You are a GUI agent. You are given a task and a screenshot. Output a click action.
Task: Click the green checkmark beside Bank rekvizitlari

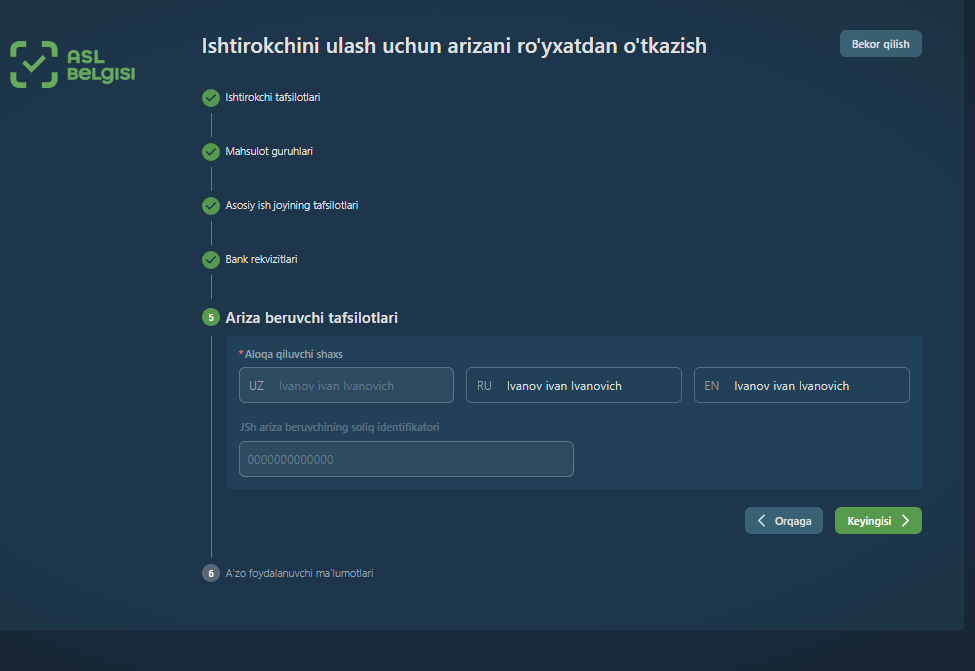click(x=211, y=259)
